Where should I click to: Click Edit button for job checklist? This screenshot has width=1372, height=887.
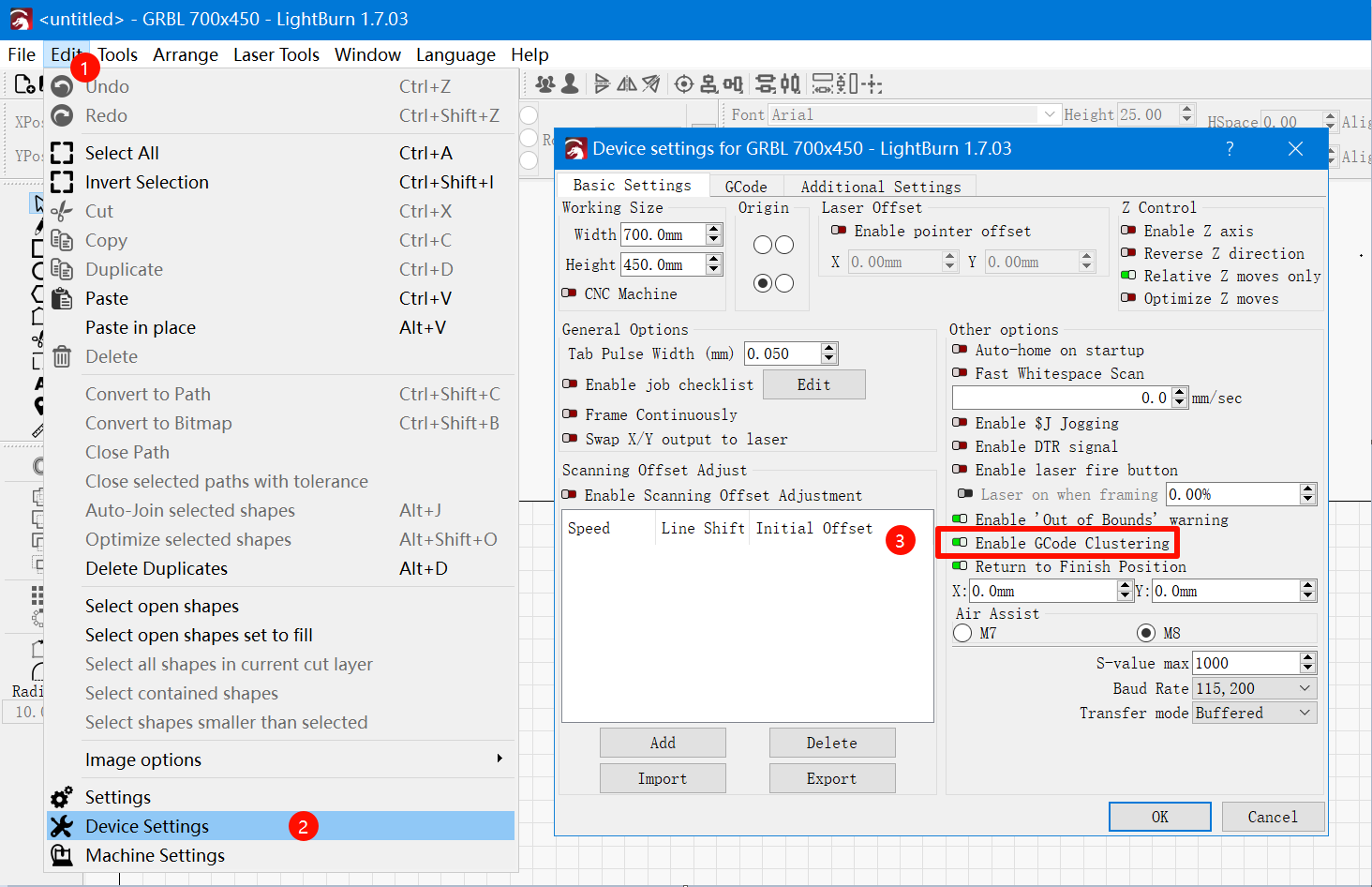click(x=813, y=384)
